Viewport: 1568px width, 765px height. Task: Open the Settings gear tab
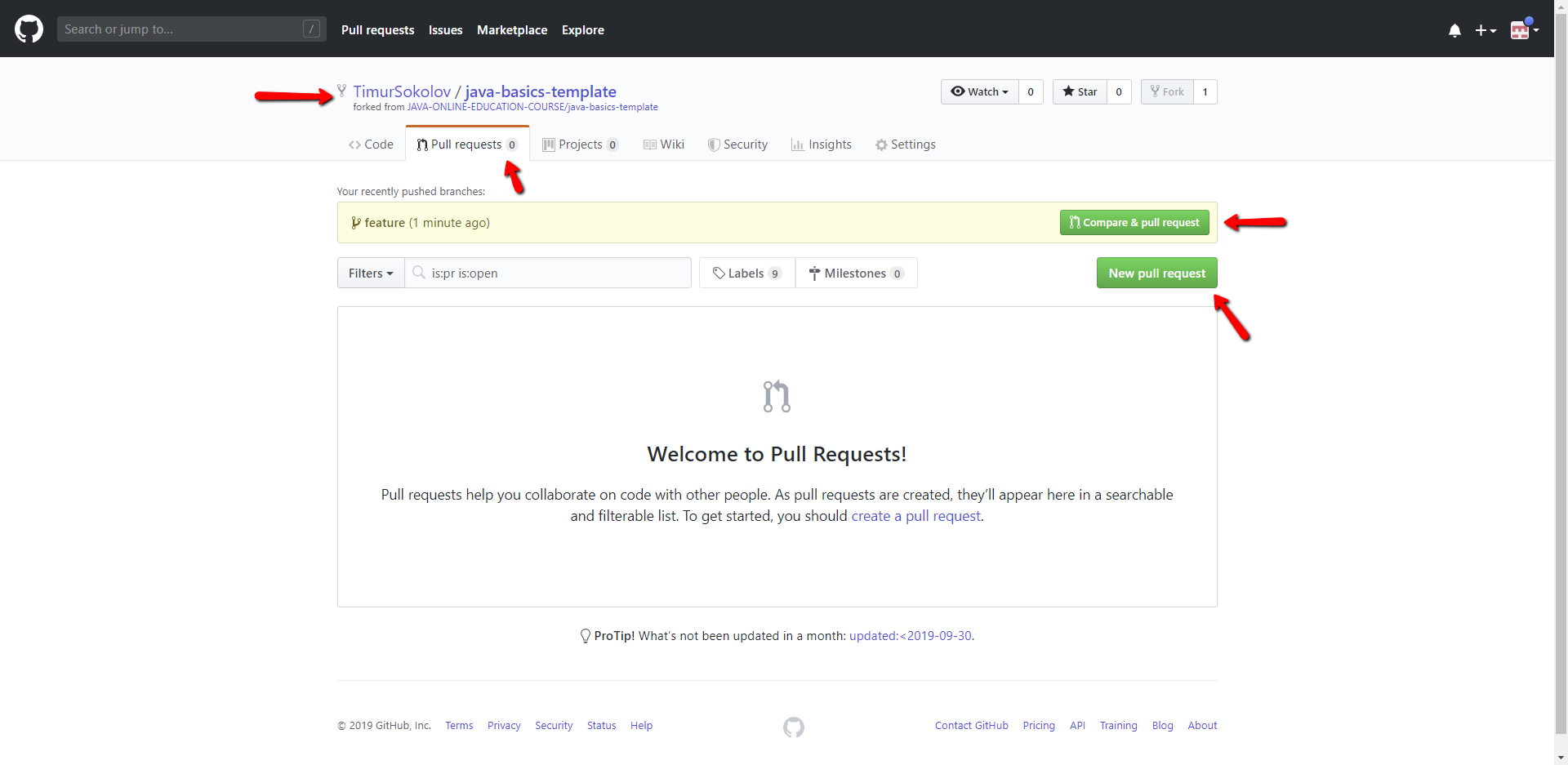click(x=905, y=145)
